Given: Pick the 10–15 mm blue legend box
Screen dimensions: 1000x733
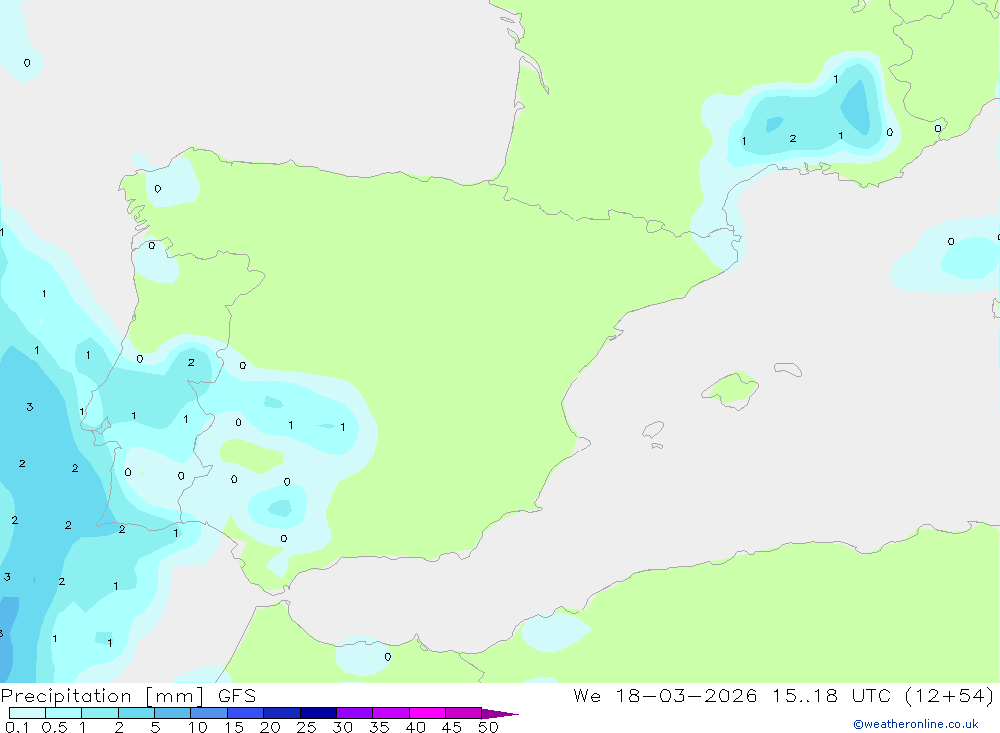Looking at the screenshot, I should pos(209,713).
